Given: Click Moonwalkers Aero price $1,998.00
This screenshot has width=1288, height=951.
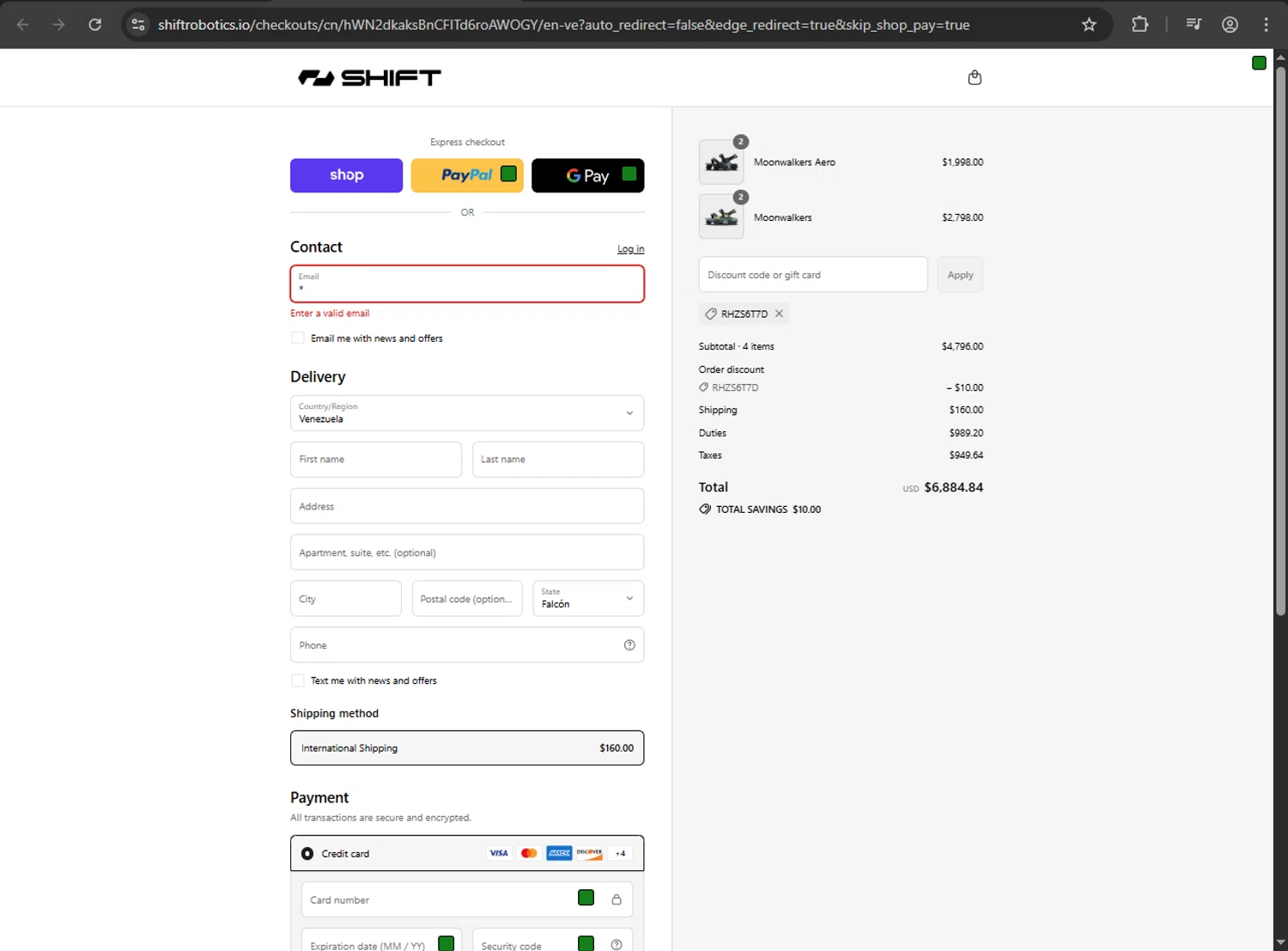Looking at the screenshot, I should [x=963, y=162].
